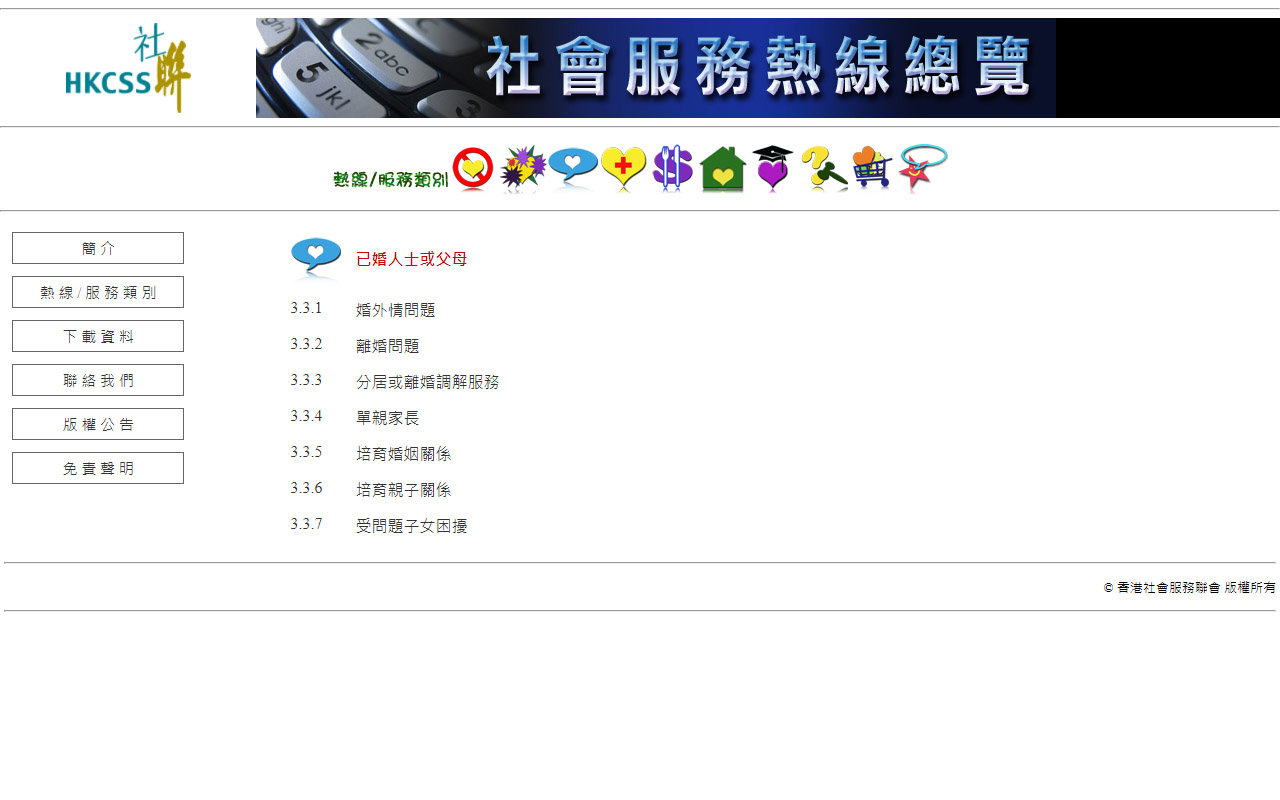The height and width of the screenshot is (800, 1280).
Task: Go to 聯絡我們 page
Action: point(98,380)
